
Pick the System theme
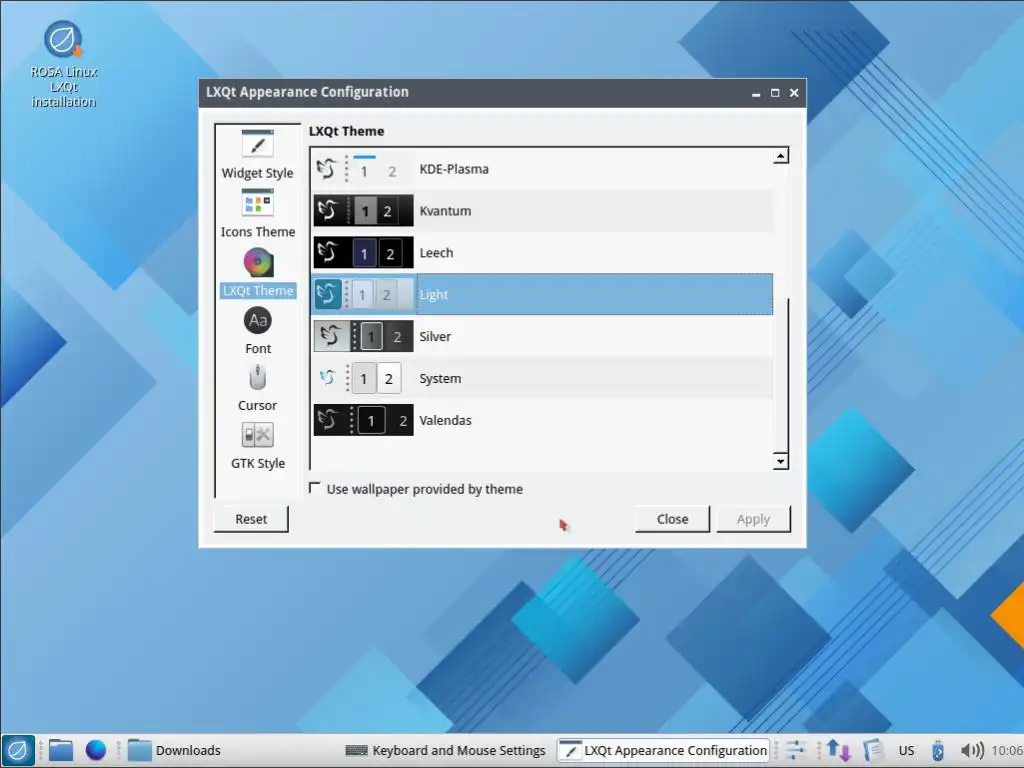543,378
